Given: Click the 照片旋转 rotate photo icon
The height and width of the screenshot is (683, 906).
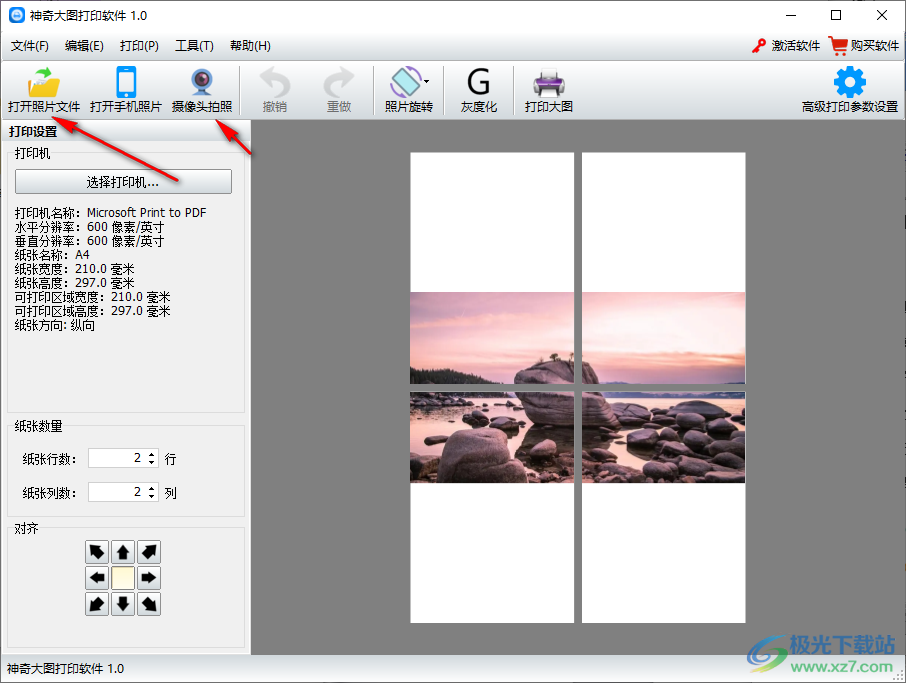Looking at the screenshot, I should point(405,83).
